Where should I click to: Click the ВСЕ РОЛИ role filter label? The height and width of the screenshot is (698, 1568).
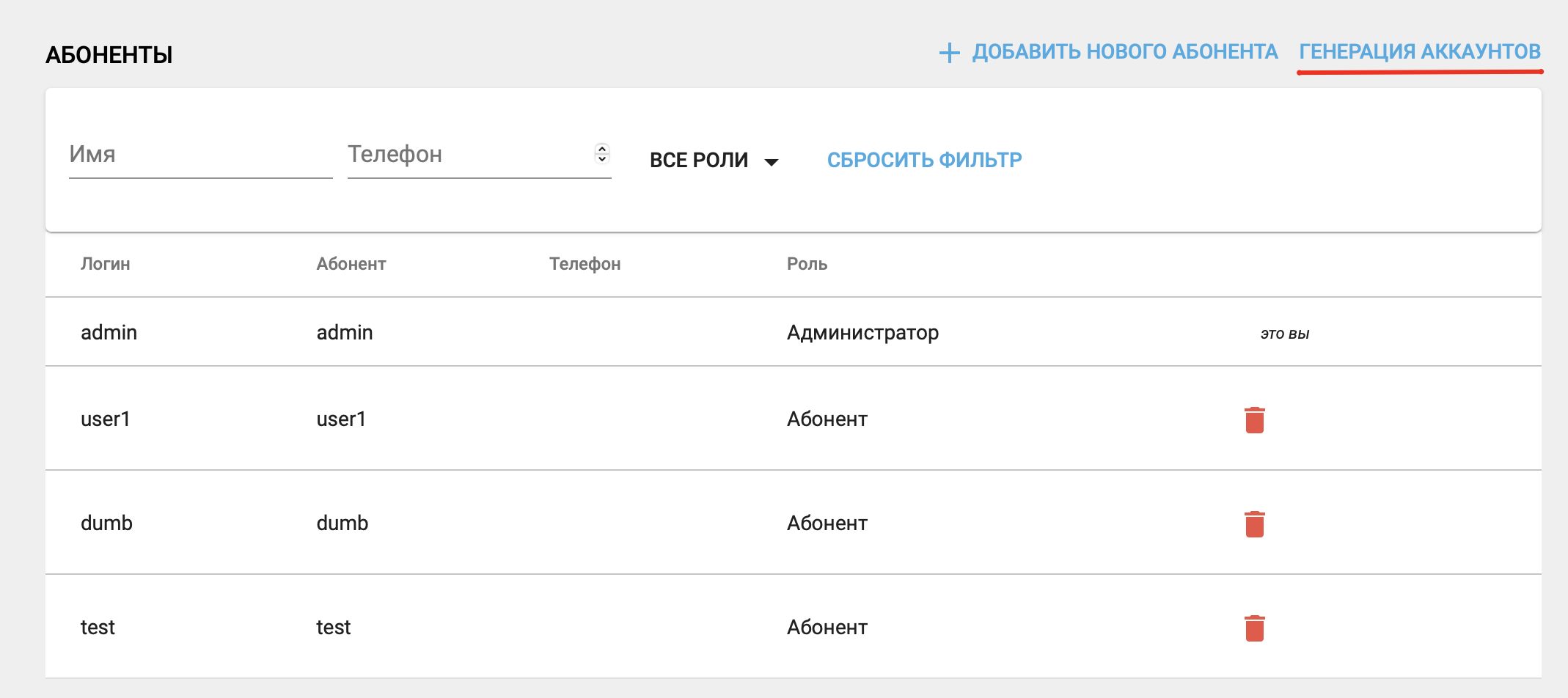(698, 160)
